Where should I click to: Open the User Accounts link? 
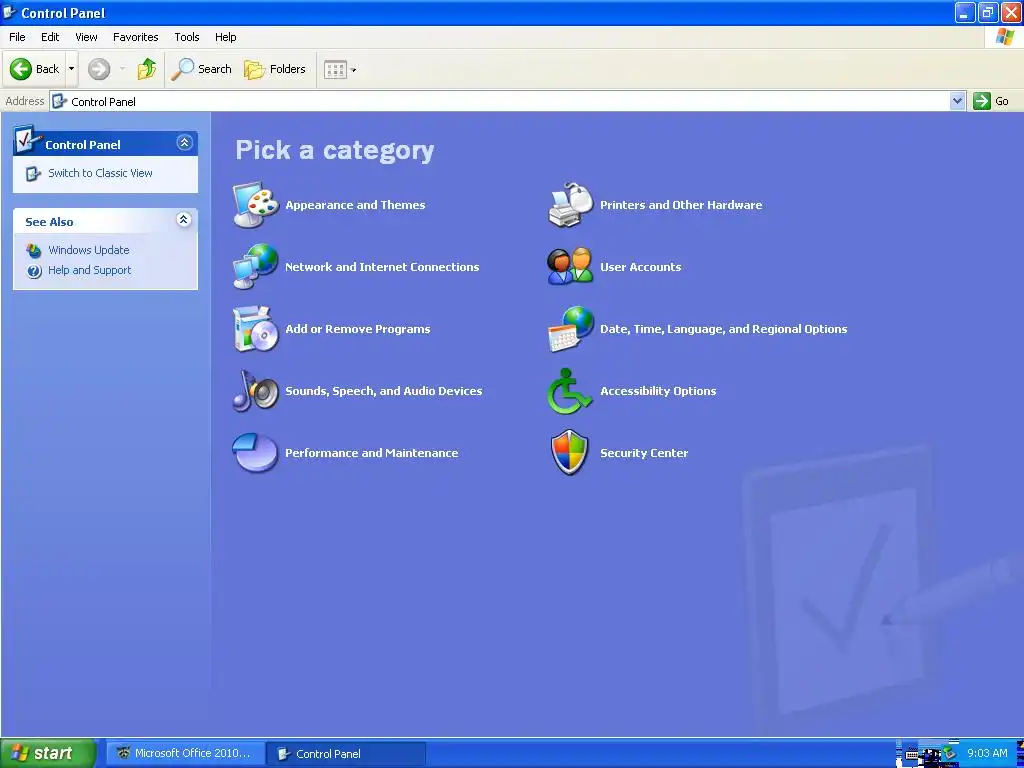[x=641, y=266]
